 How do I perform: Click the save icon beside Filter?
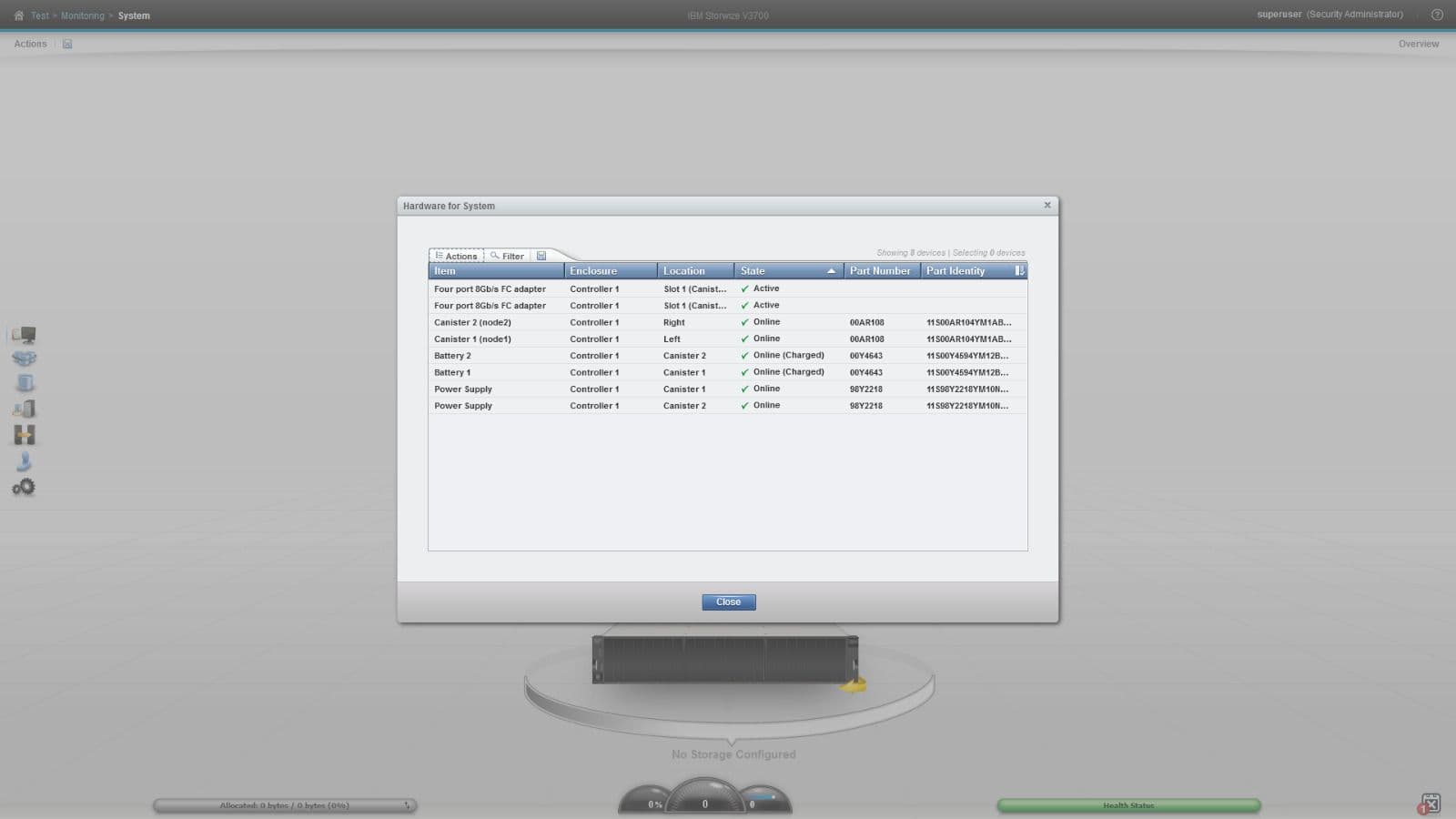[x=541, y=256]
